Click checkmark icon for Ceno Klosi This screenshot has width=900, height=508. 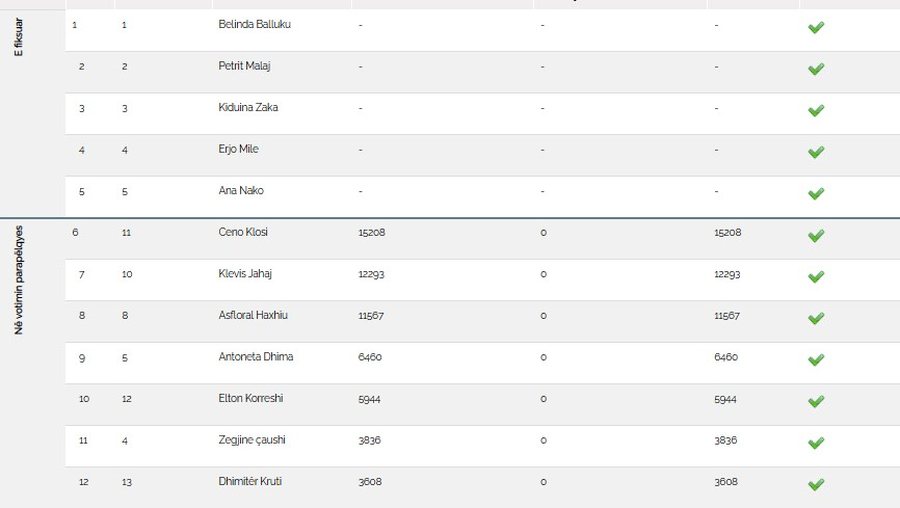tap(816, 235)
